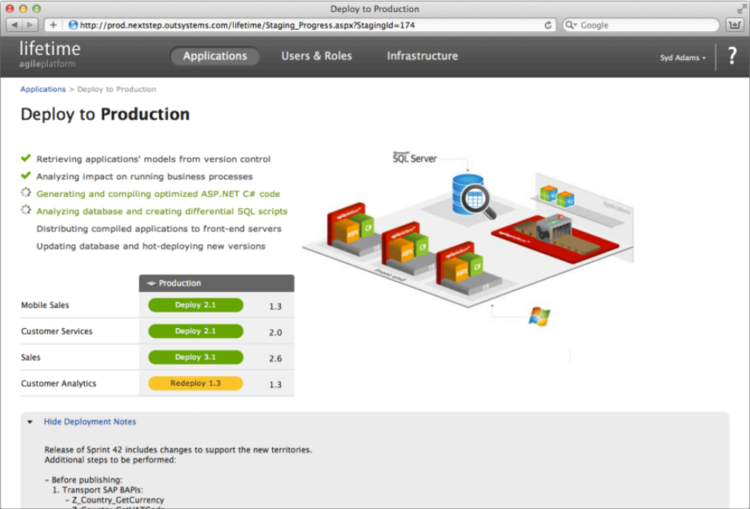Select the Customer Services application name

[x=56, y=331]
